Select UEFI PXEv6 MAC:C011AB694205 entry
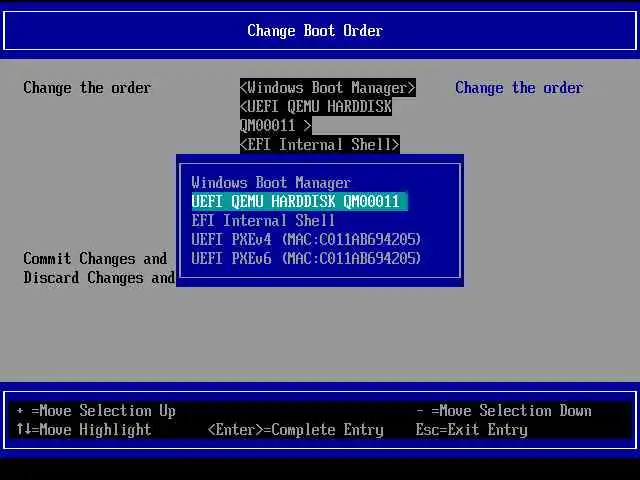This screenshot has width=640, height=480. point(306,258)
